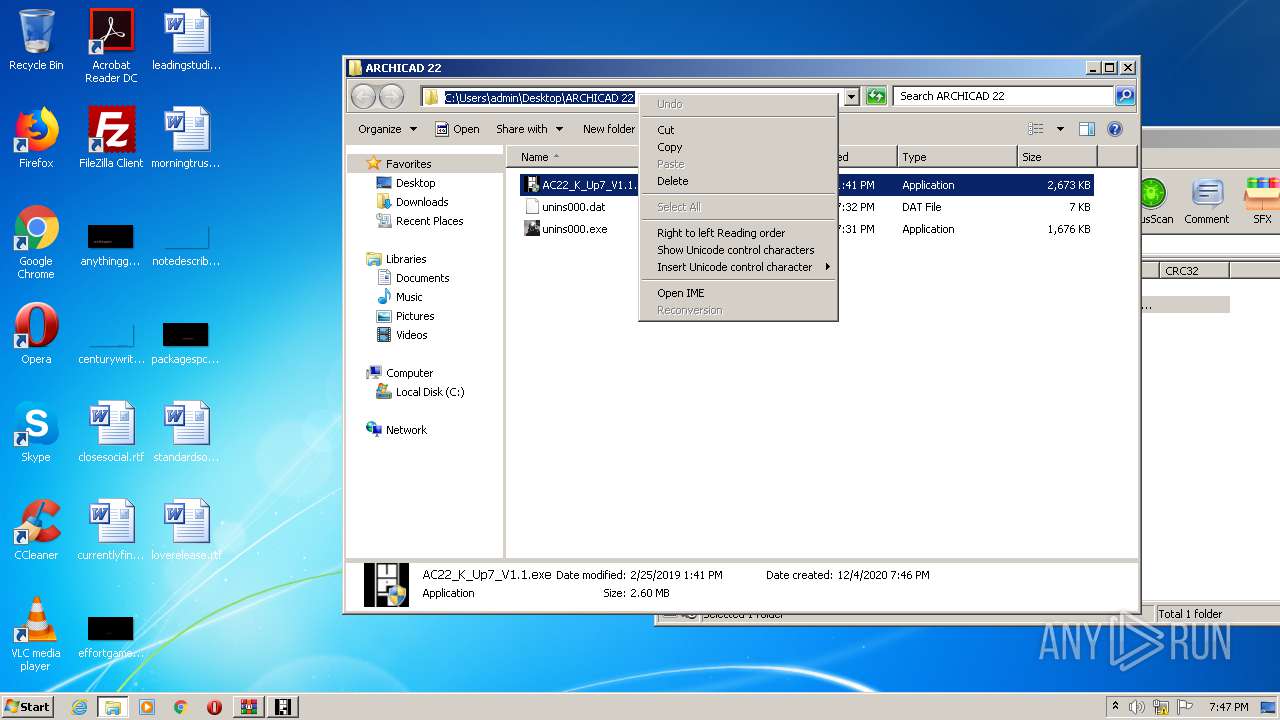
Task: Open CCleaner desktop shortcut
Action: 36,530
